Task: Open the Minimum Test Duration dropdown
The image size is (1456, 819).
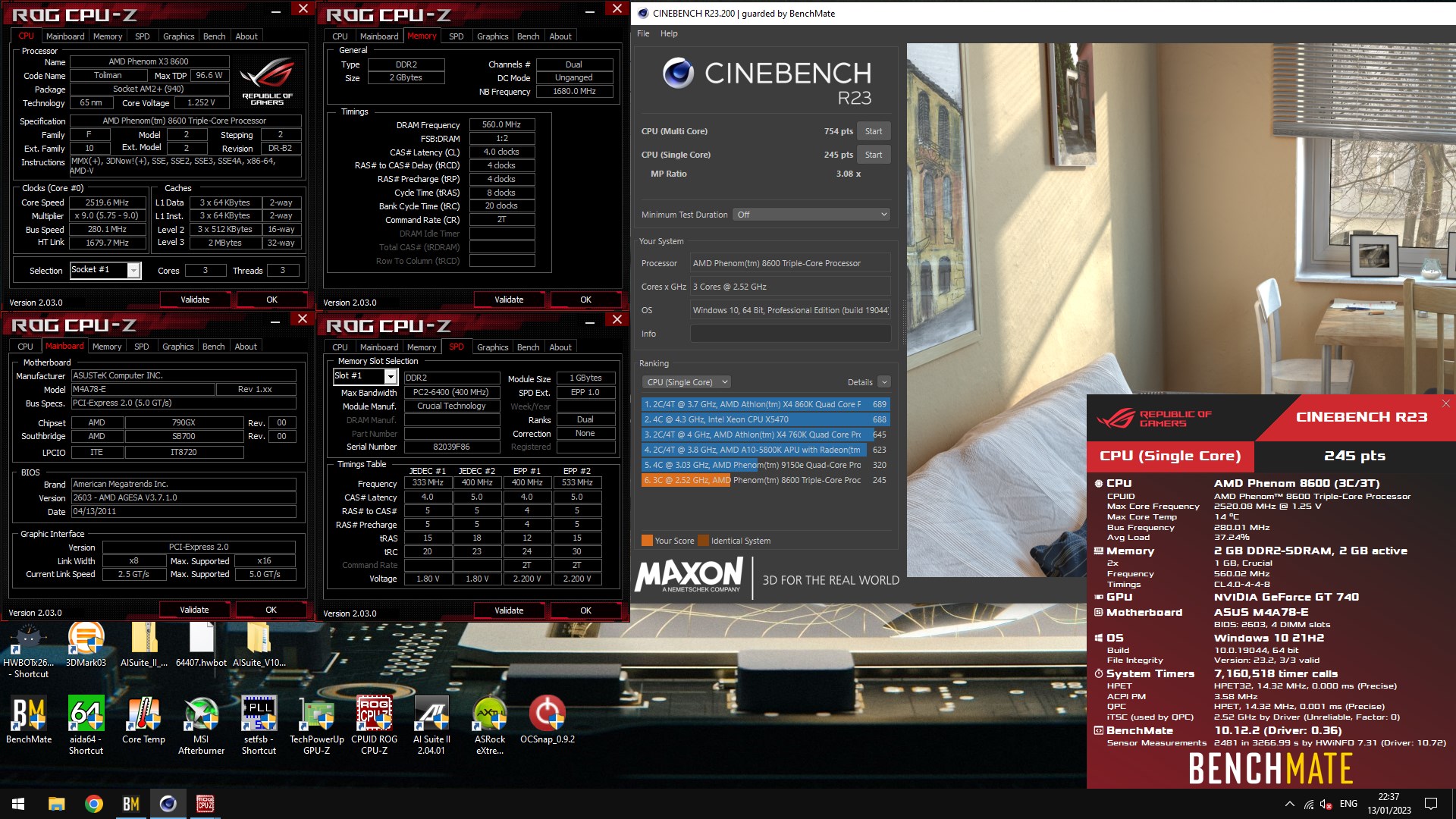Action: click(x=811, y=215)
